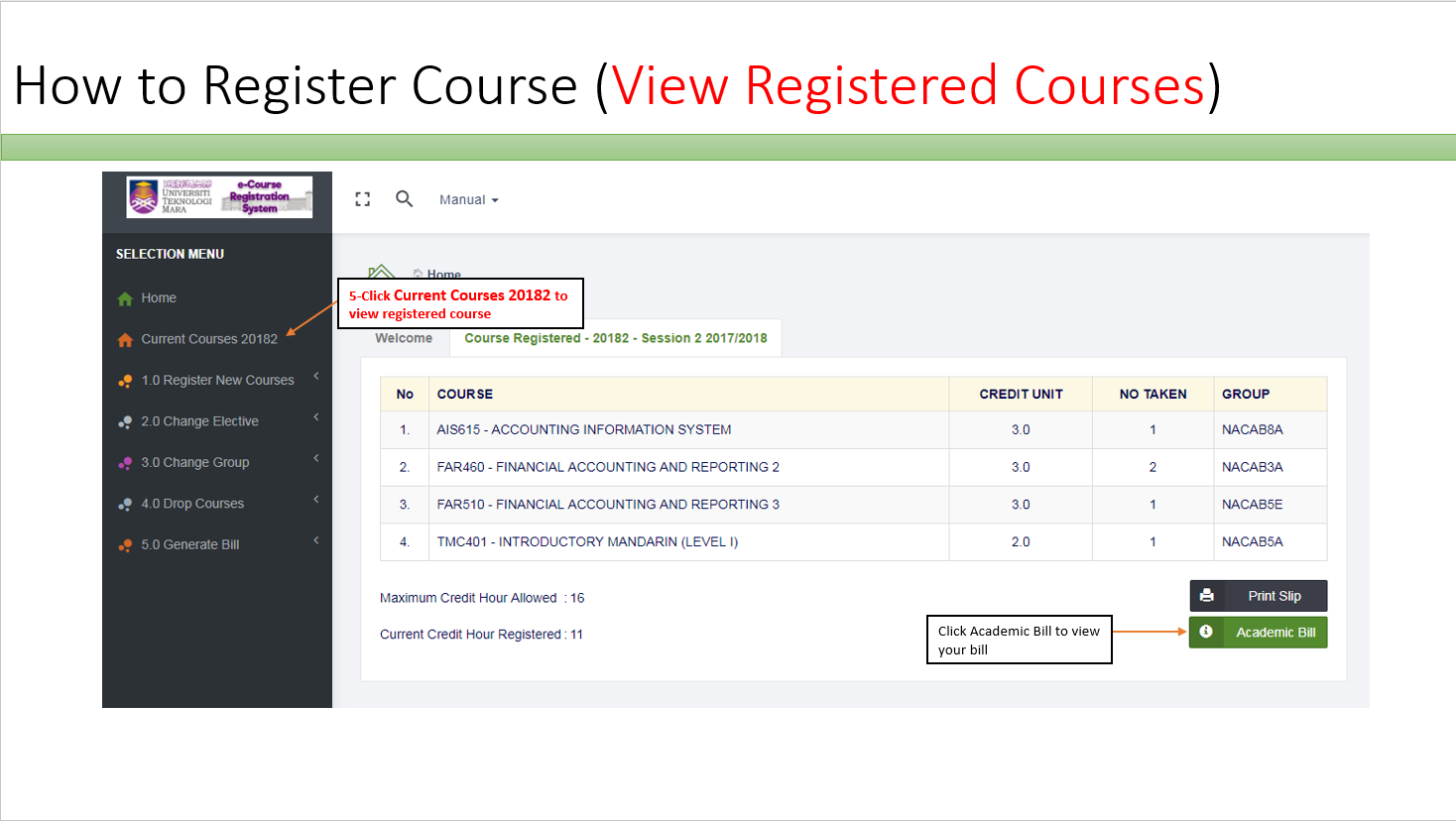The height and width of the screenshot is (821, 1456).
Task: Click the e-Course Registration System logo
Action: point(216,196)
